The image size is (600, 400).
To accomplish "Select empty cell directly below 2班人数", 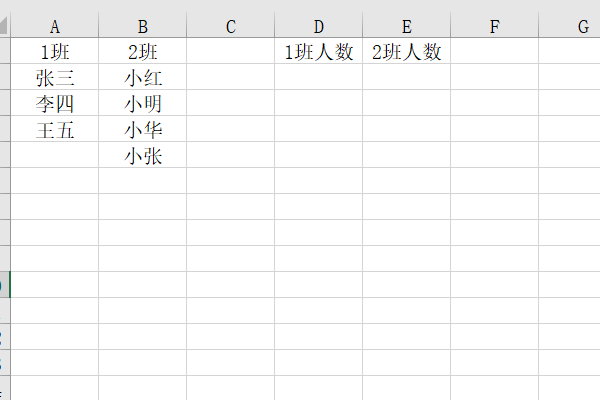I will coord(406,79).
